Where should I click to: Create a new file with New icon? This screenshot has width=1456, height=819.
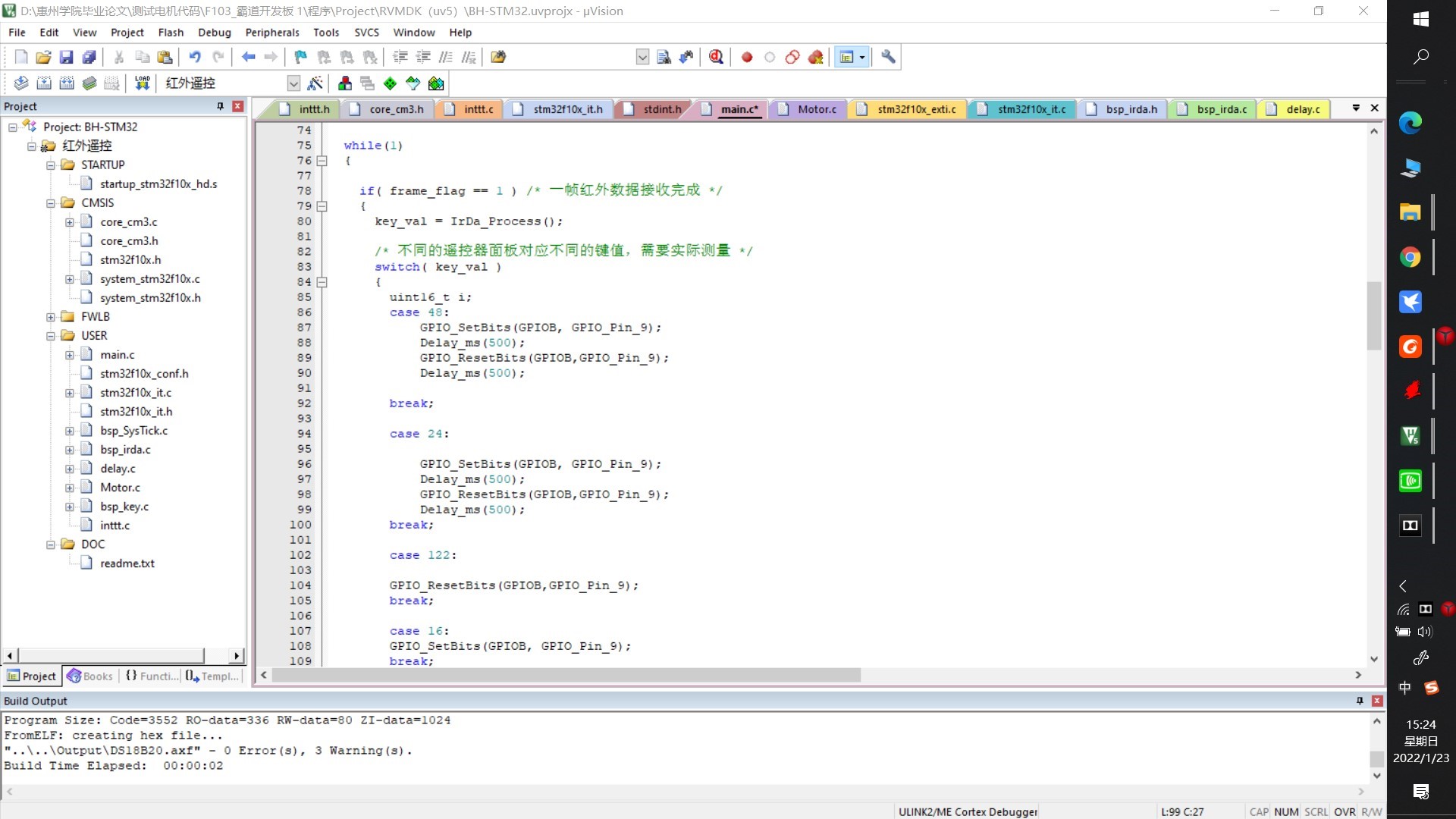pyautogui.click(x=21, y=57)
